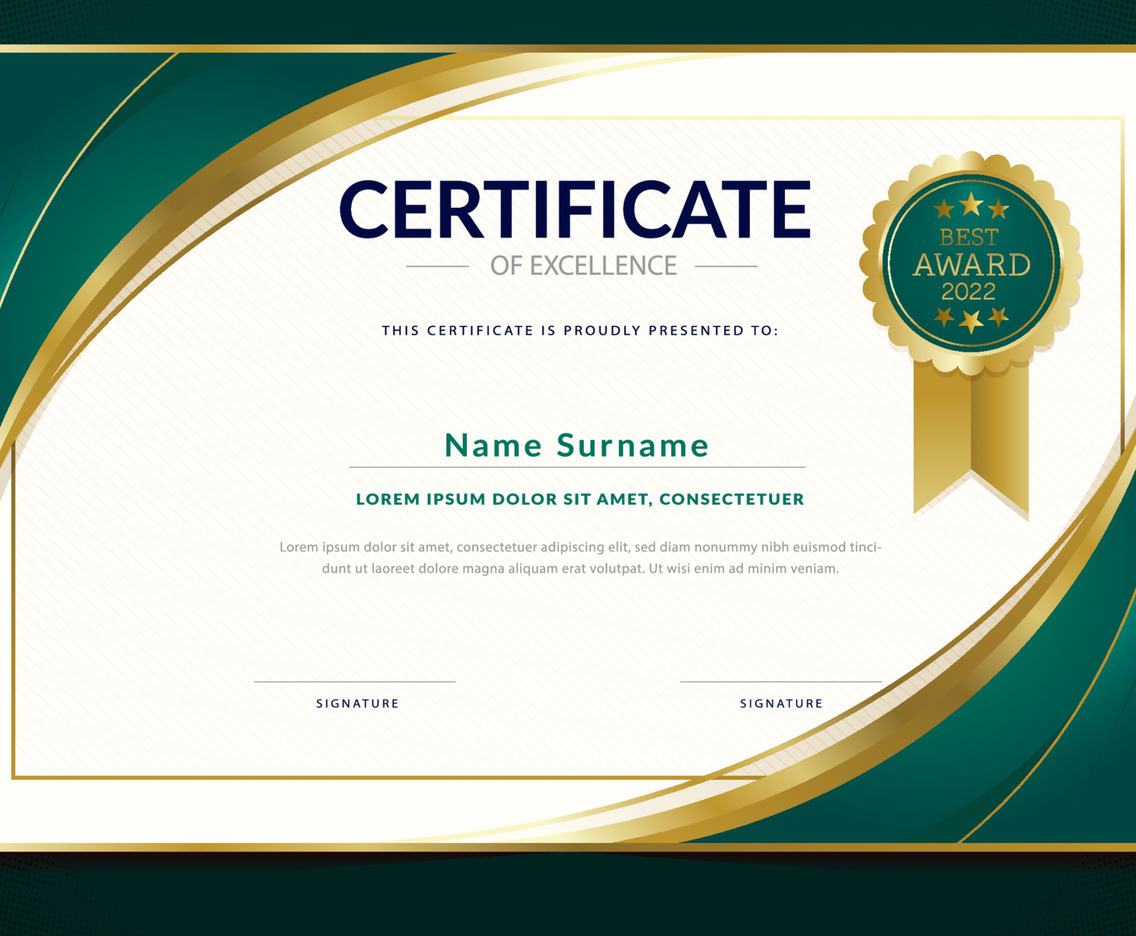Click the right SIGNATURE label

click(x=781, y=703)
